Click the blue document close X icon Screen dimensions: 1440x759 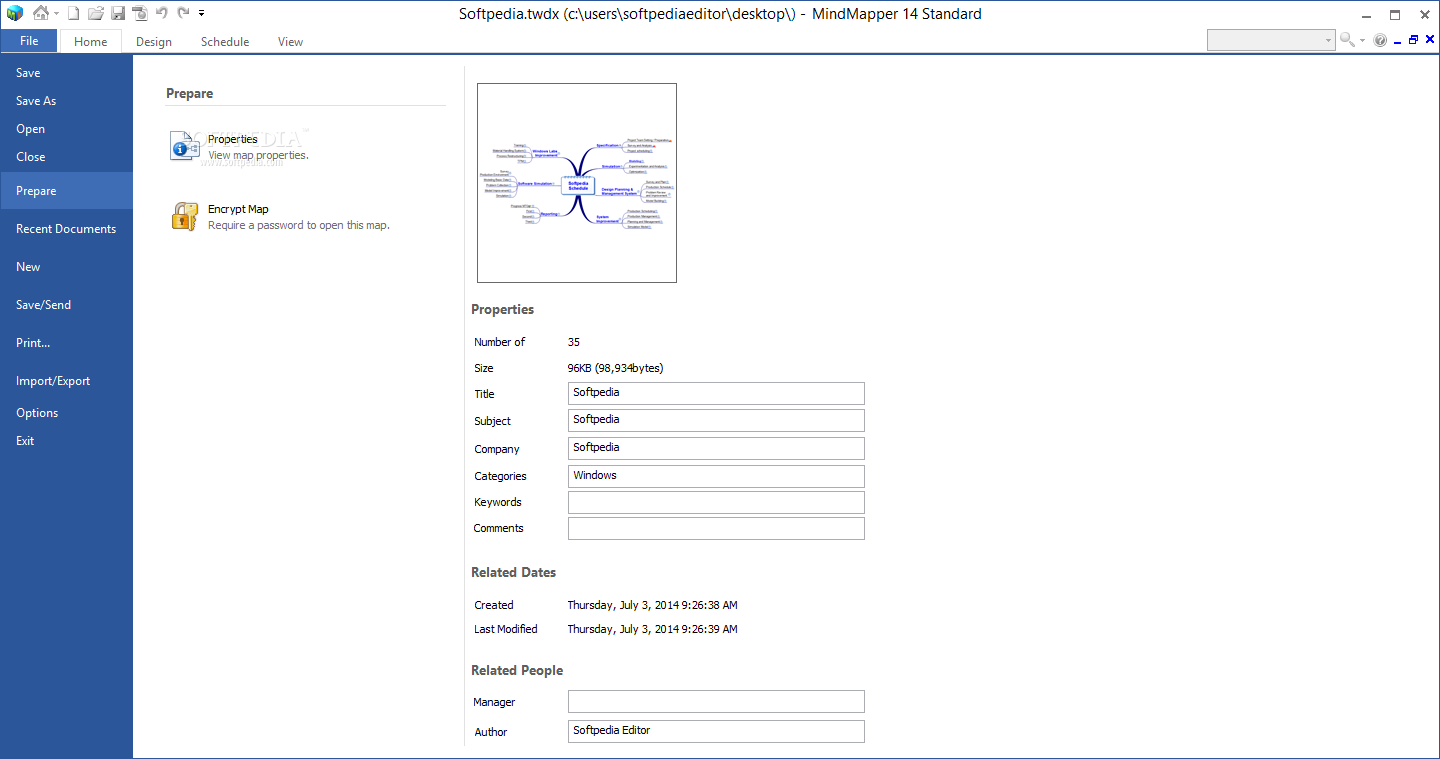(1429, 40)
